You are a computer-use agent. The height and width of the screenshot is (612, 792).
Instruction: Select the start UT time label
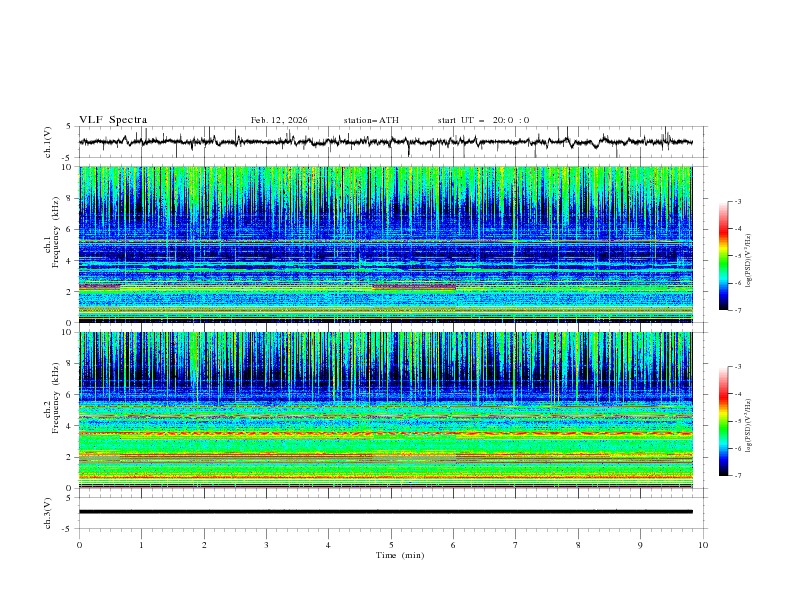click(x=483, y=120)
